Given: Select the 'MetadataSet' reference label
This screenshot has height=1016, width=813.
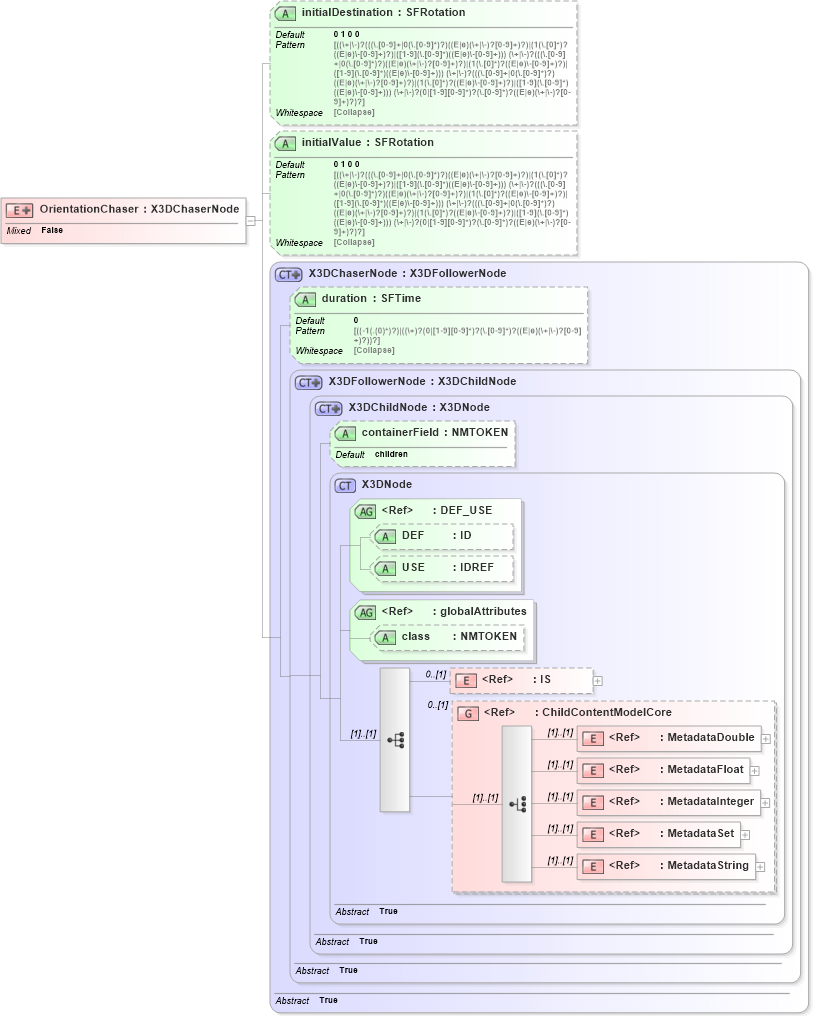Looking at the screenshot, I should (x=701, y=833).
